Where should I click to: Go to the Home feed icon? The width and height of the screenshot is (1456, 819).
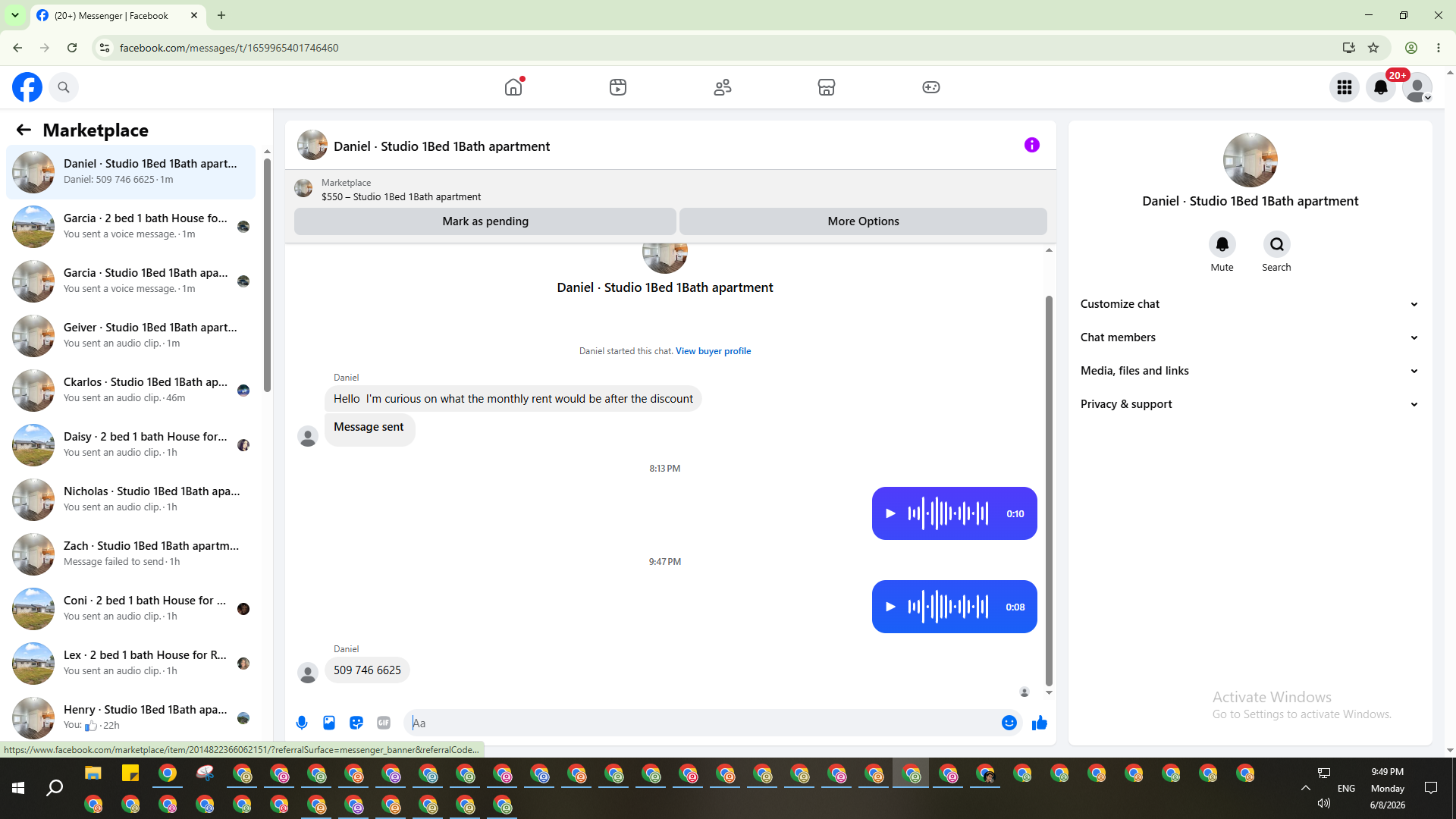click(513, 87)
